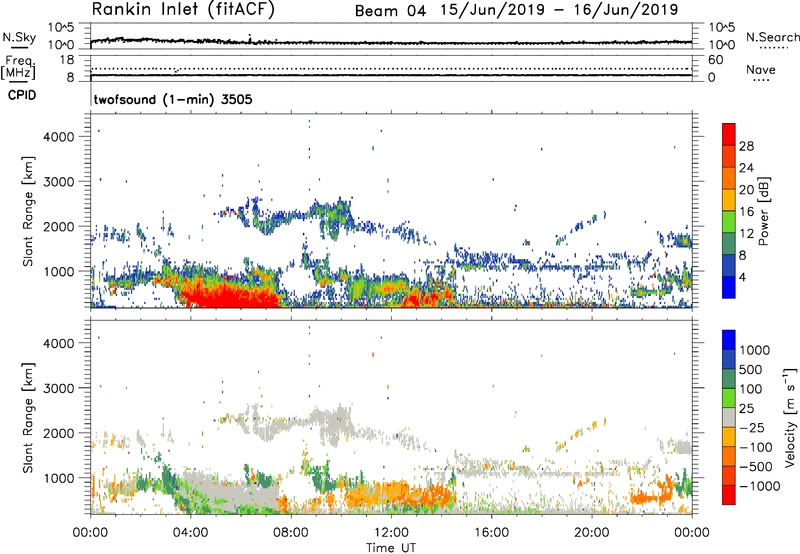
Task: Click the "12:00" time axis label
Action: 391,532
